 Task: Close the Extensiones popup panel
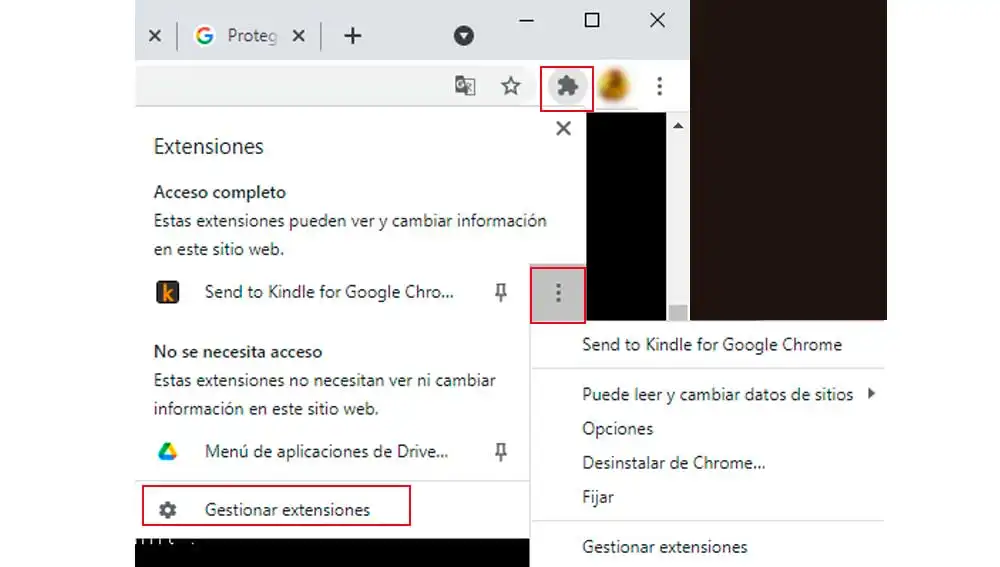tap(563, 128)
